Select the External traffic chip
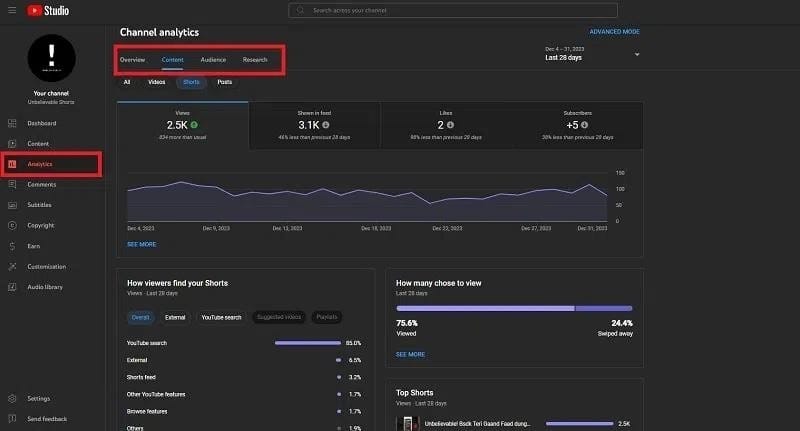Screen dimensions: 800x431 (175, 317)
